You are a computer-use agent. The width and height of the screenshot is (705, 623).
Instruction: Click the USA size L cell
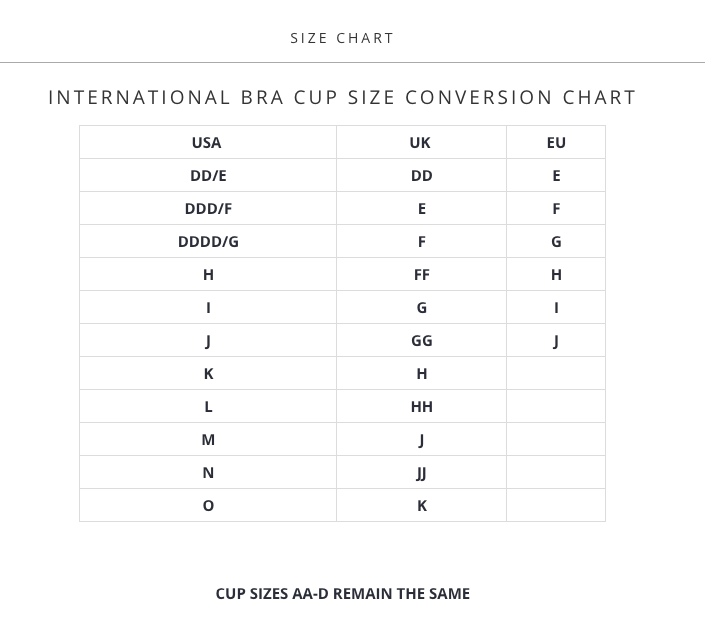tap(208, 406)
